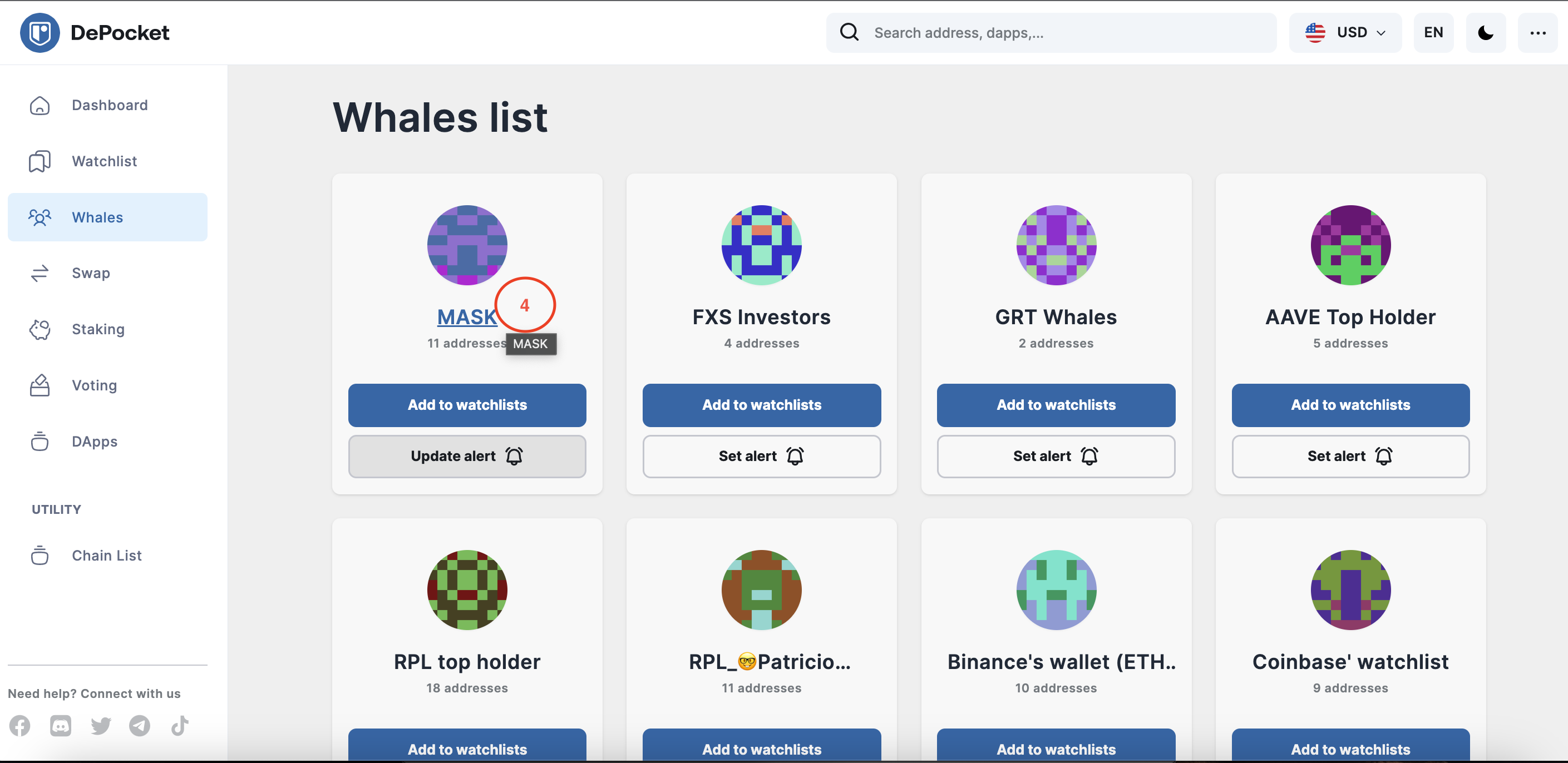
Task: Select the FXS Investors avatar
Action: (762, 245)
